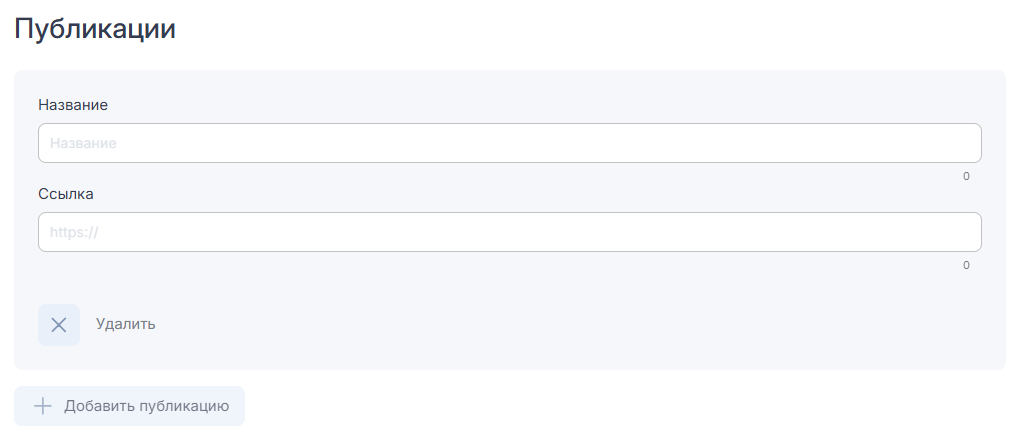The image size is (1015, 436).
Task: Click the gray "https://" placeholder text
Action: (x=75, y=232)
